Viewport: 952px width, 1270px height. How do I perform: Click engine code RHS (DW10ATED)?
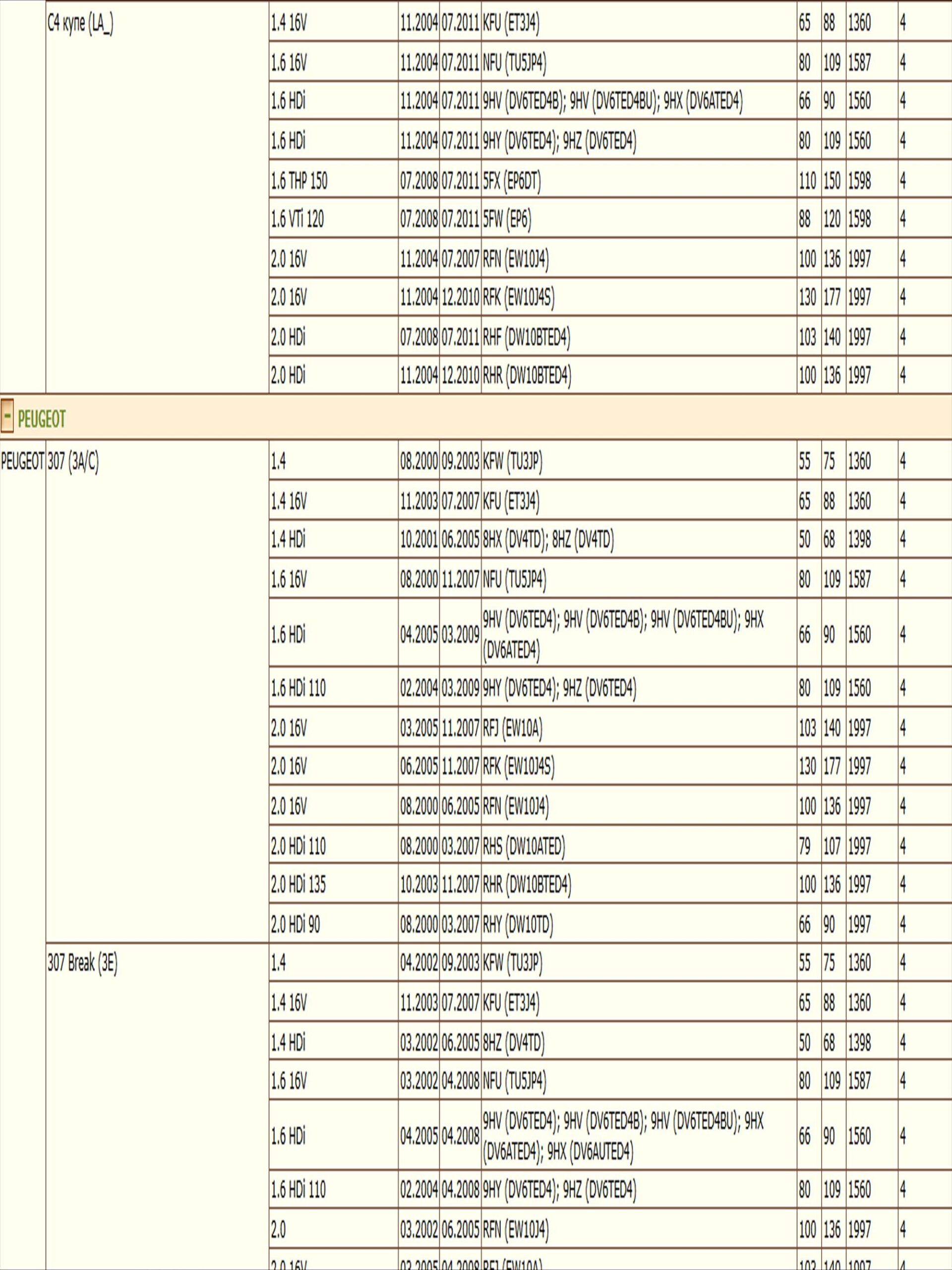(x=524, y=846)
